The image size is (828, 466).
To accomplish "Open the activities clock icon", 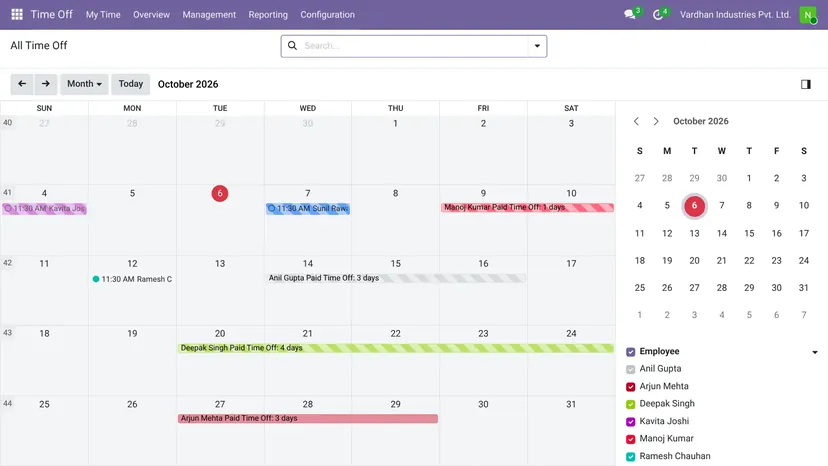I will click(x=658, y=14).
